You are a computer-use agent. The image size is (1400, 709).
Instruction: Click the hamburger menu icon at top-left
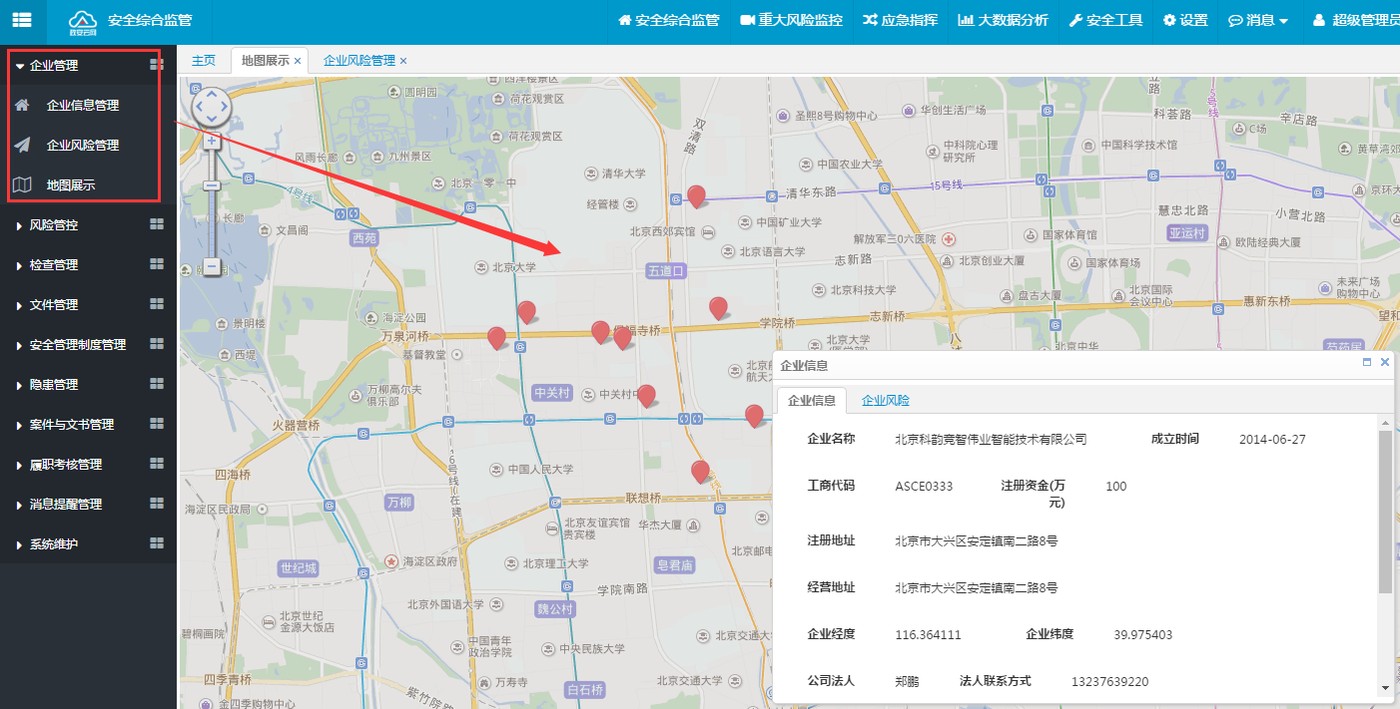(22, 20)
